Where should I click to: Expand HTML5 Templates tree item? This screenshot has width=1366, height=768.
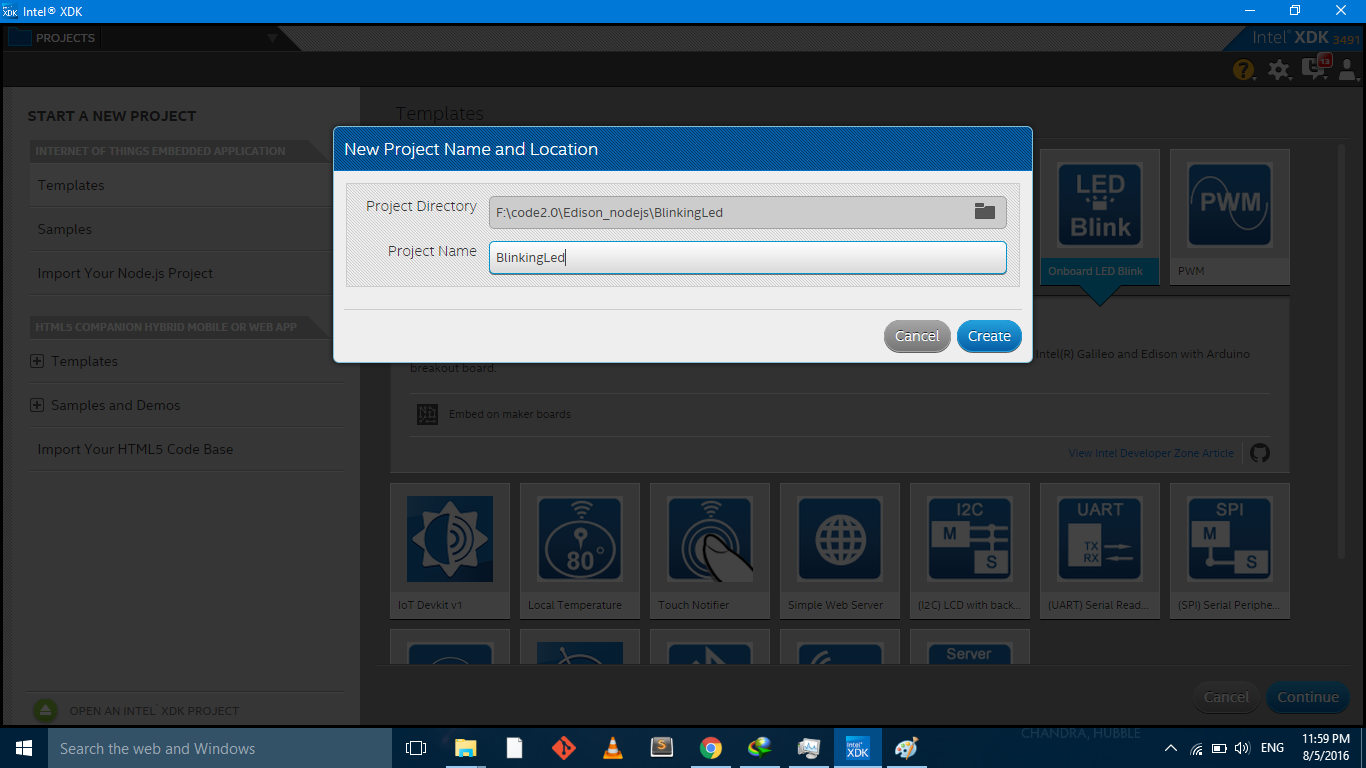pyautogui.click(x=37, y=361)
